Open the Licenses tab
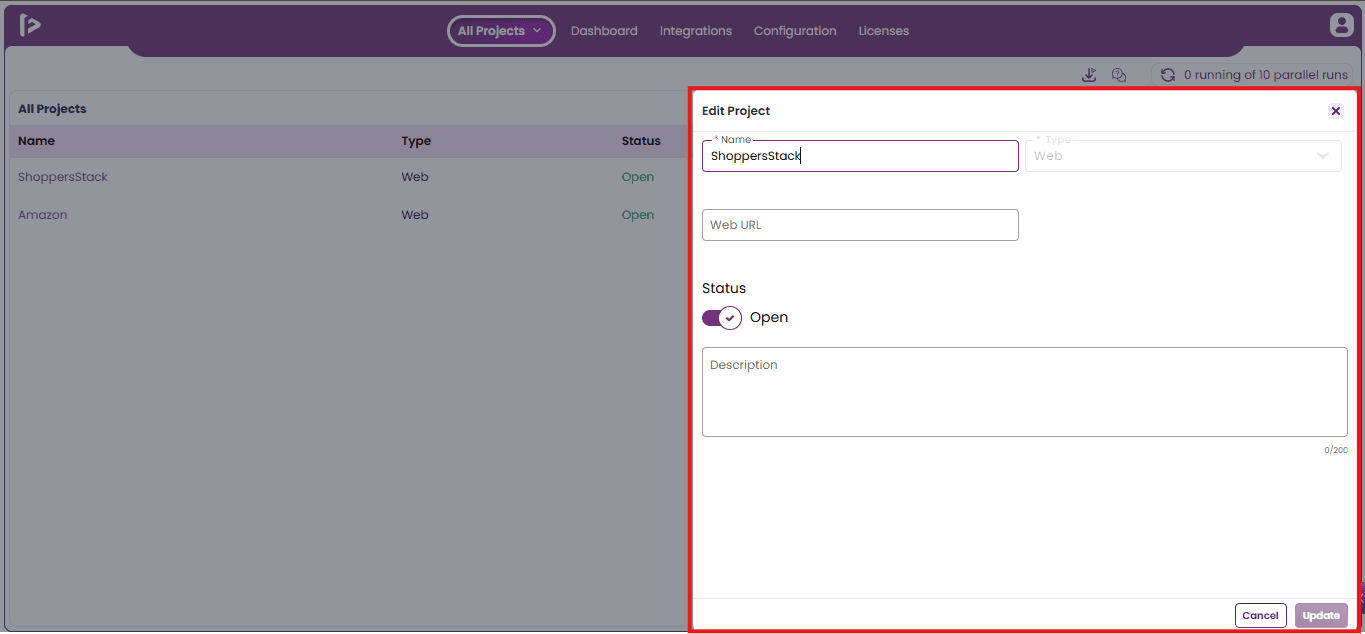The height and width of the screenshot is (634, 1365). (x=884, y=31)
